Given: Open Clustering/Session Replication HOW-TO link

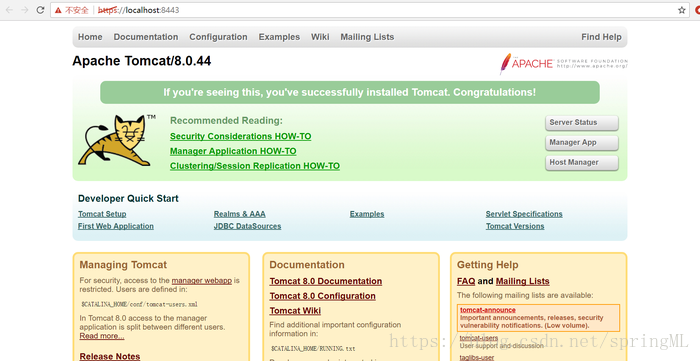Looking at the screenshot, I should (x=255, y=166).
